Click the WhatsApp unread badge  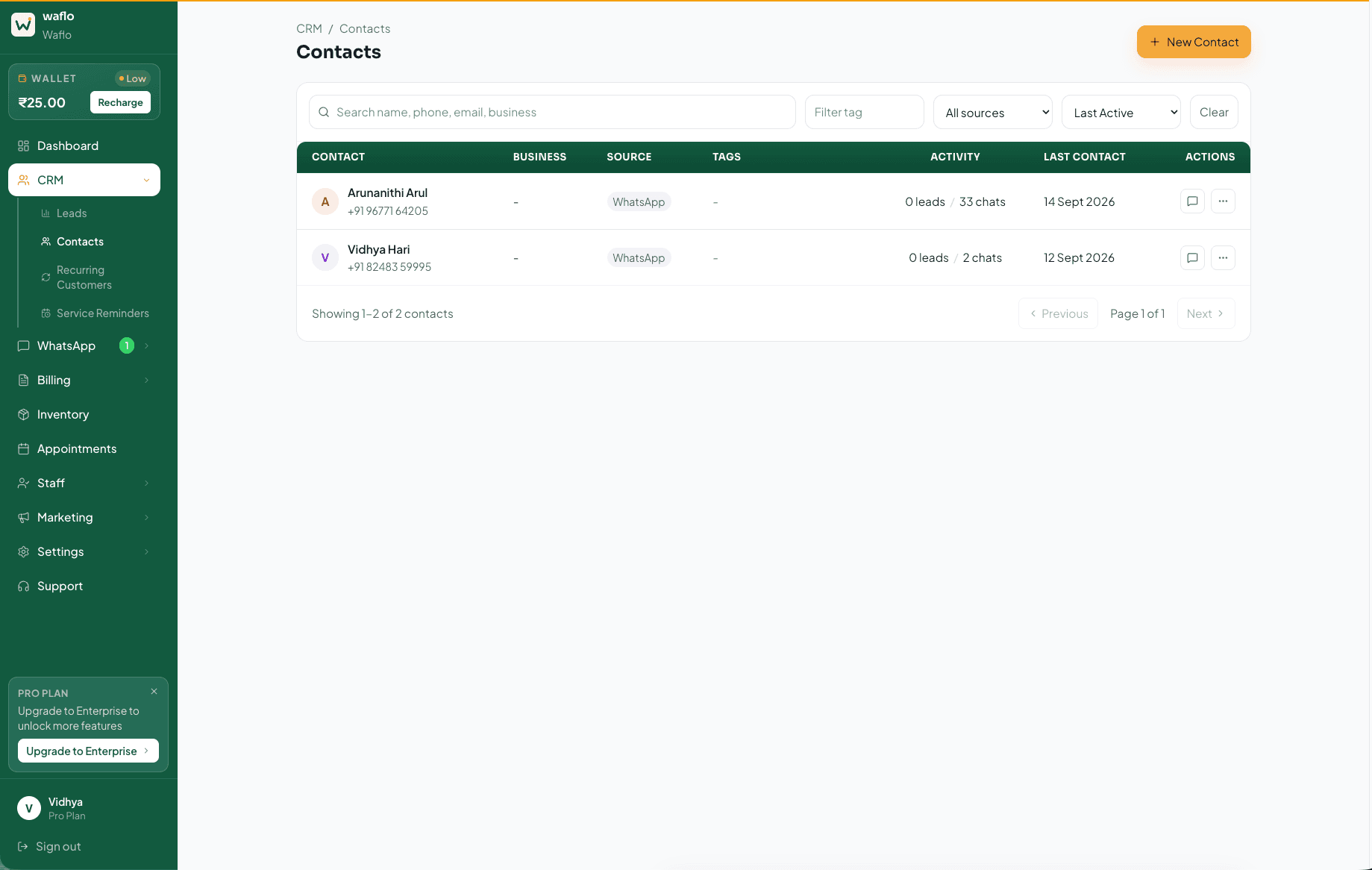coord(127,345)
